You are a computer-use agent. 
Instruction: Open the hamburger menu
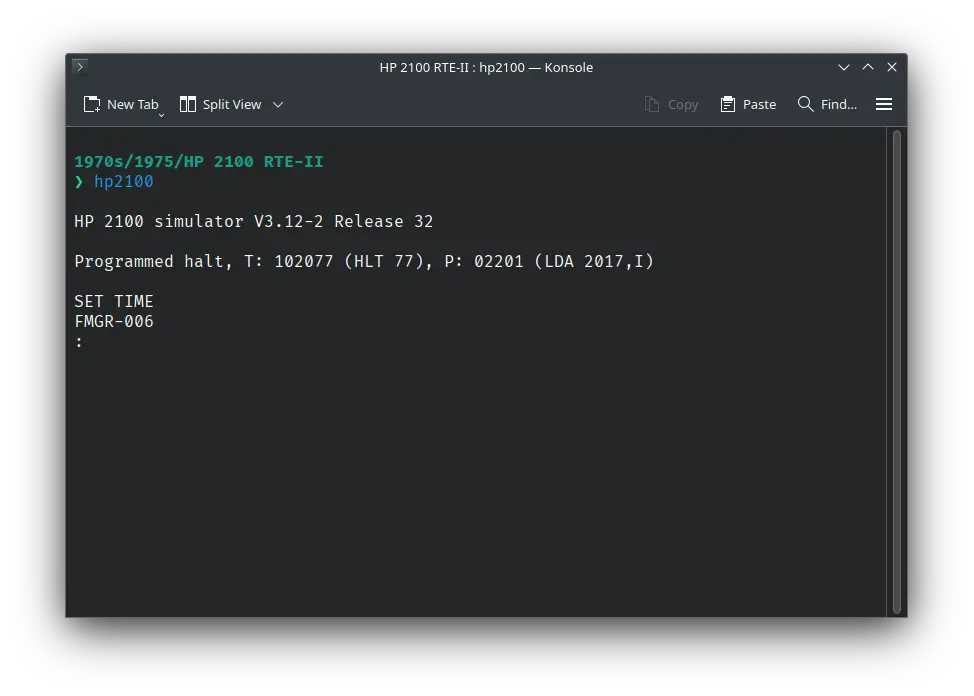[884, 104]
